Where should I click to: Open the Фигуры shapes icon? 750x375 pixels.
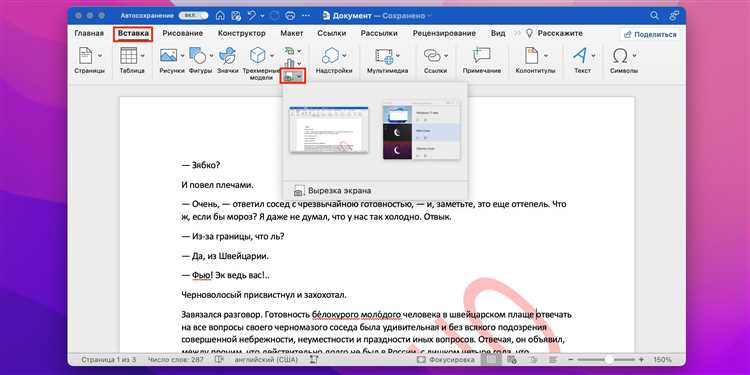point(197,56)
